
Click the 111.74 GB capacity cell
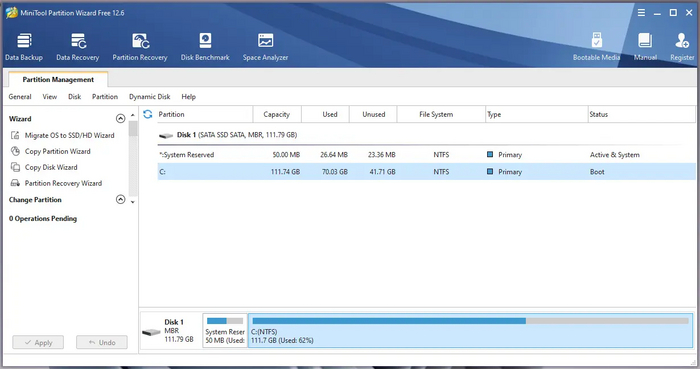pyautogui.click(x=285, y=172)
